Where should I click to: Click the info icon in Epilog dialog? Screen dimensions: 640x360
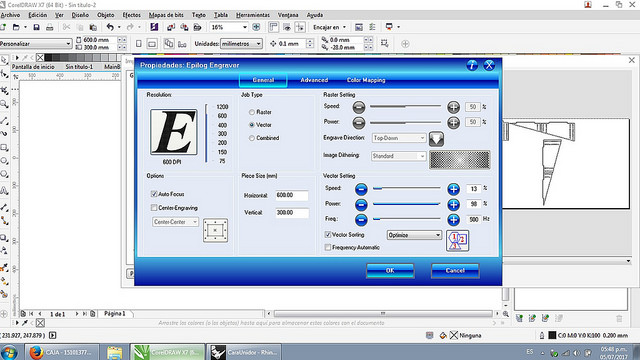point(472,65)
